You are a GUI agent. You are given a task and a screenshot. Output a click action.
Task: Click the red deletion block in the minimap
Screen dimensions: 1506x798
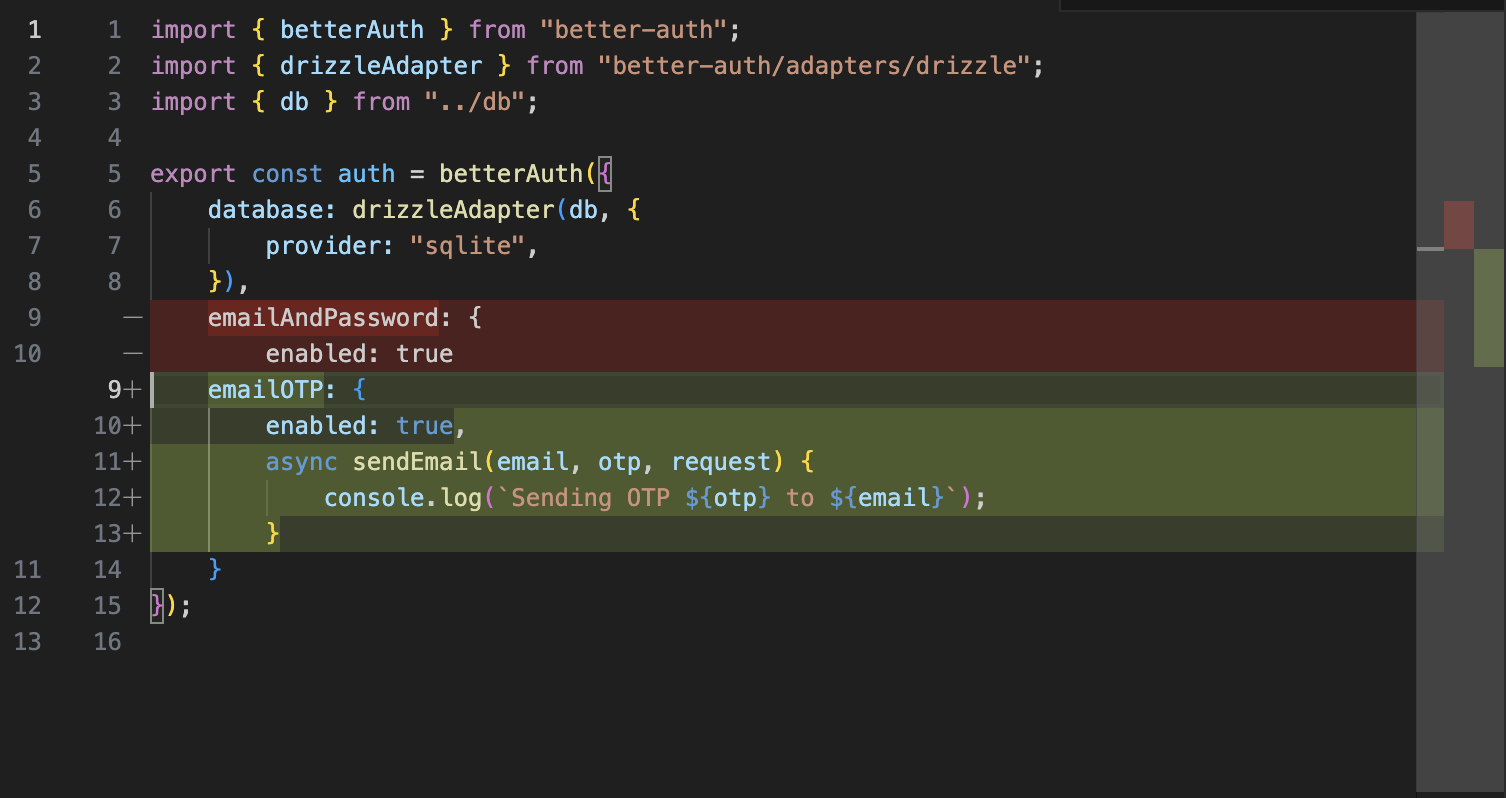(x=1459, y=225)
